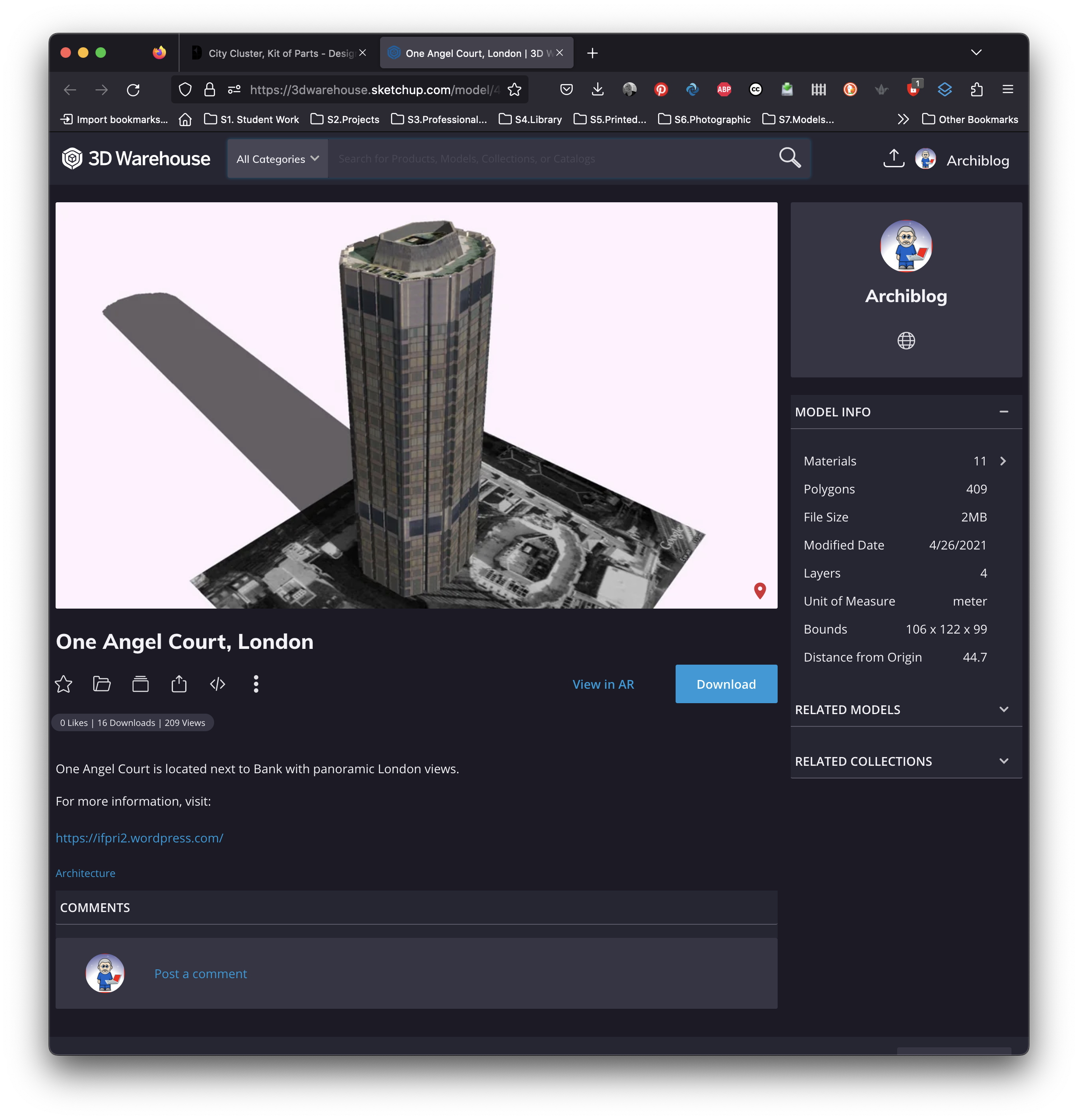Collapse the MODEL INFO section
The image size is (1078, 1120).
[x=1004, y=412]
